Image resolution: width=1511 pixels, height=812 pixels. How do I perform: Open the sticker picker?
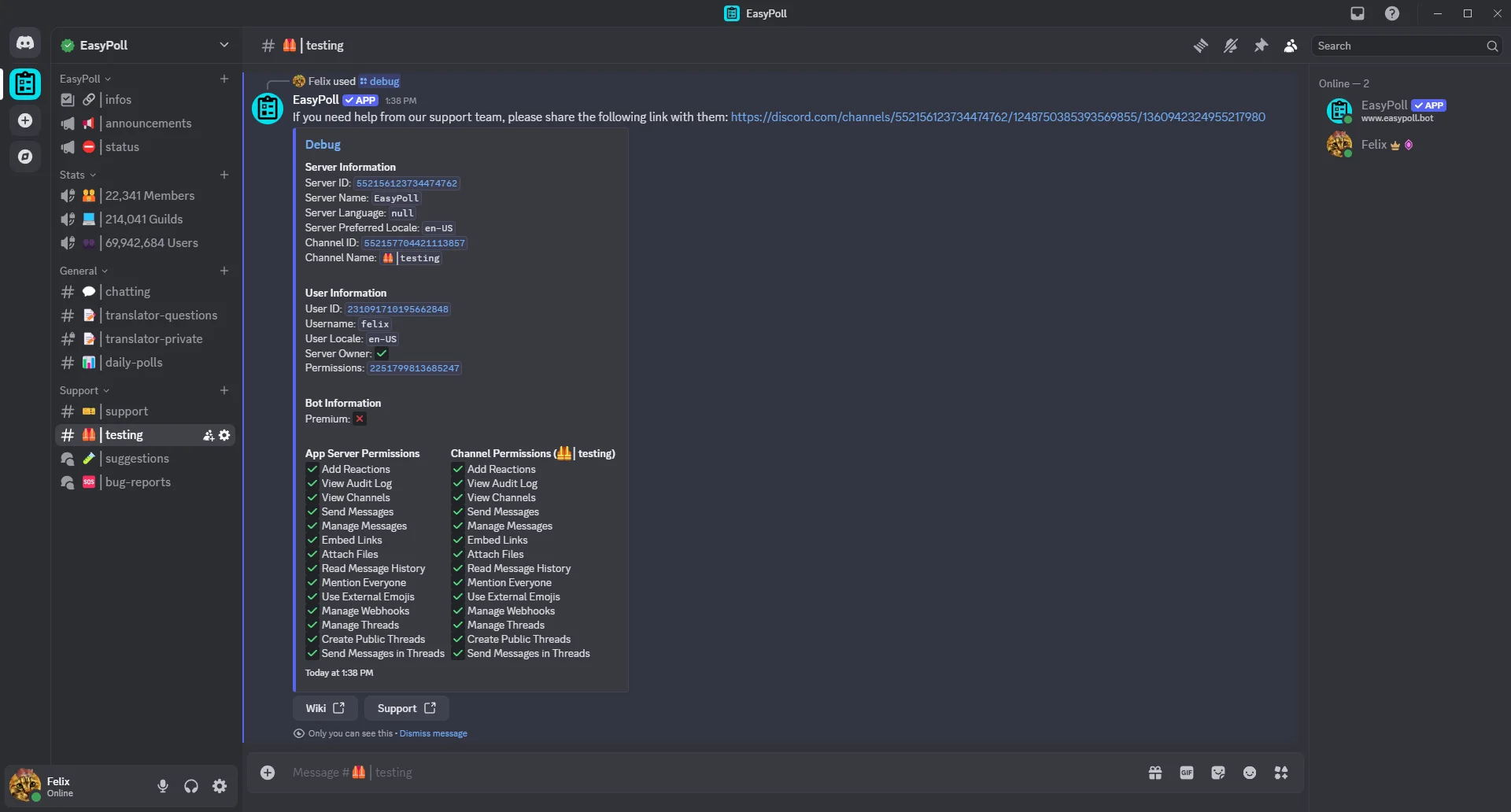(x=1218, y=773)
